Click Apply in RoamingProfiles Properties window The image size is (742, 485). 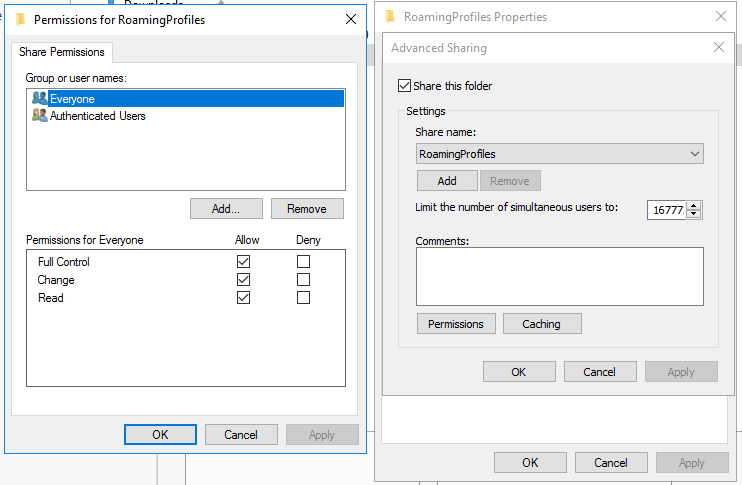click(x=692, y=462)
